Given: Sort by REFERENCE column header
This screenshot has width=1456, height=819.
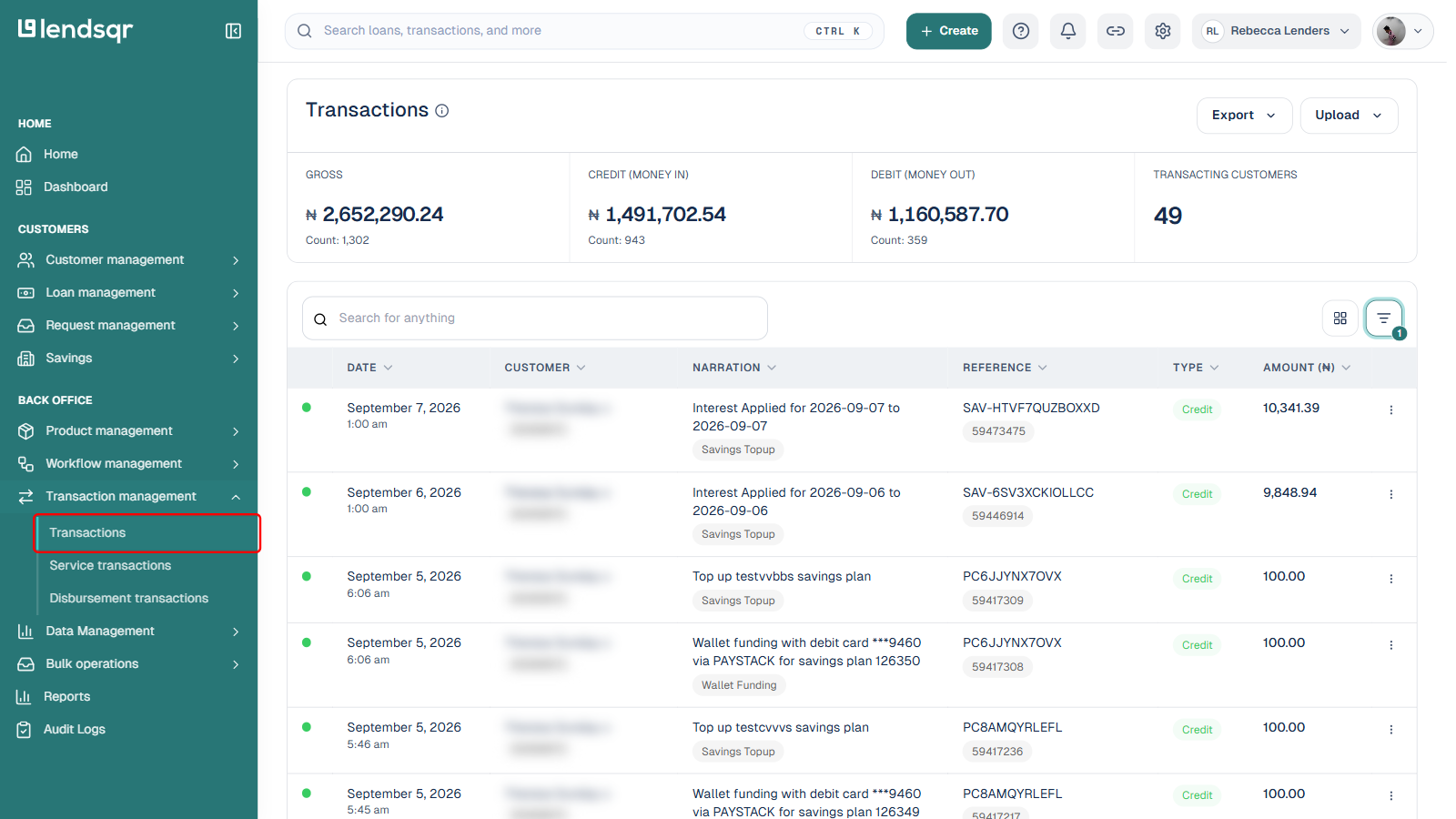Looking at the screenshot, I should (x=1005, y=368).
